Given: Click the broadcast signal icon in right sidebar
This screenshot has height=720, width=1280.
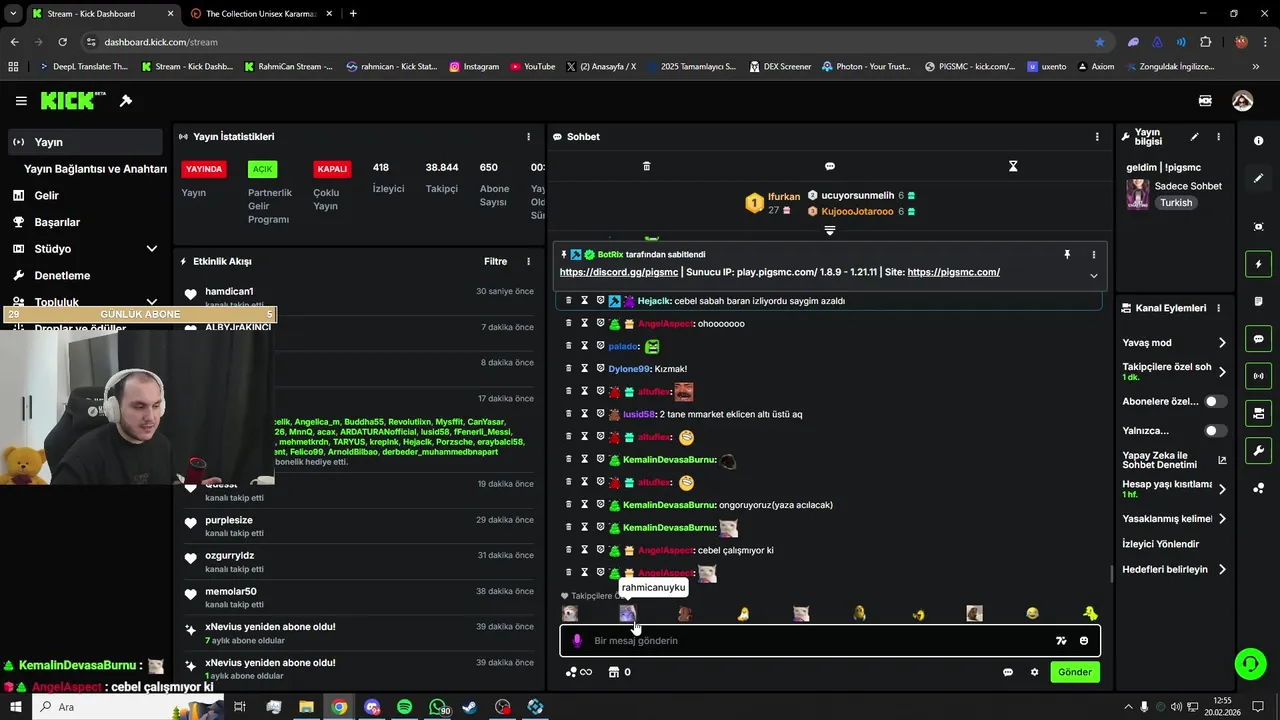Looking at the screenshot, I should (x=1258, y=376).
